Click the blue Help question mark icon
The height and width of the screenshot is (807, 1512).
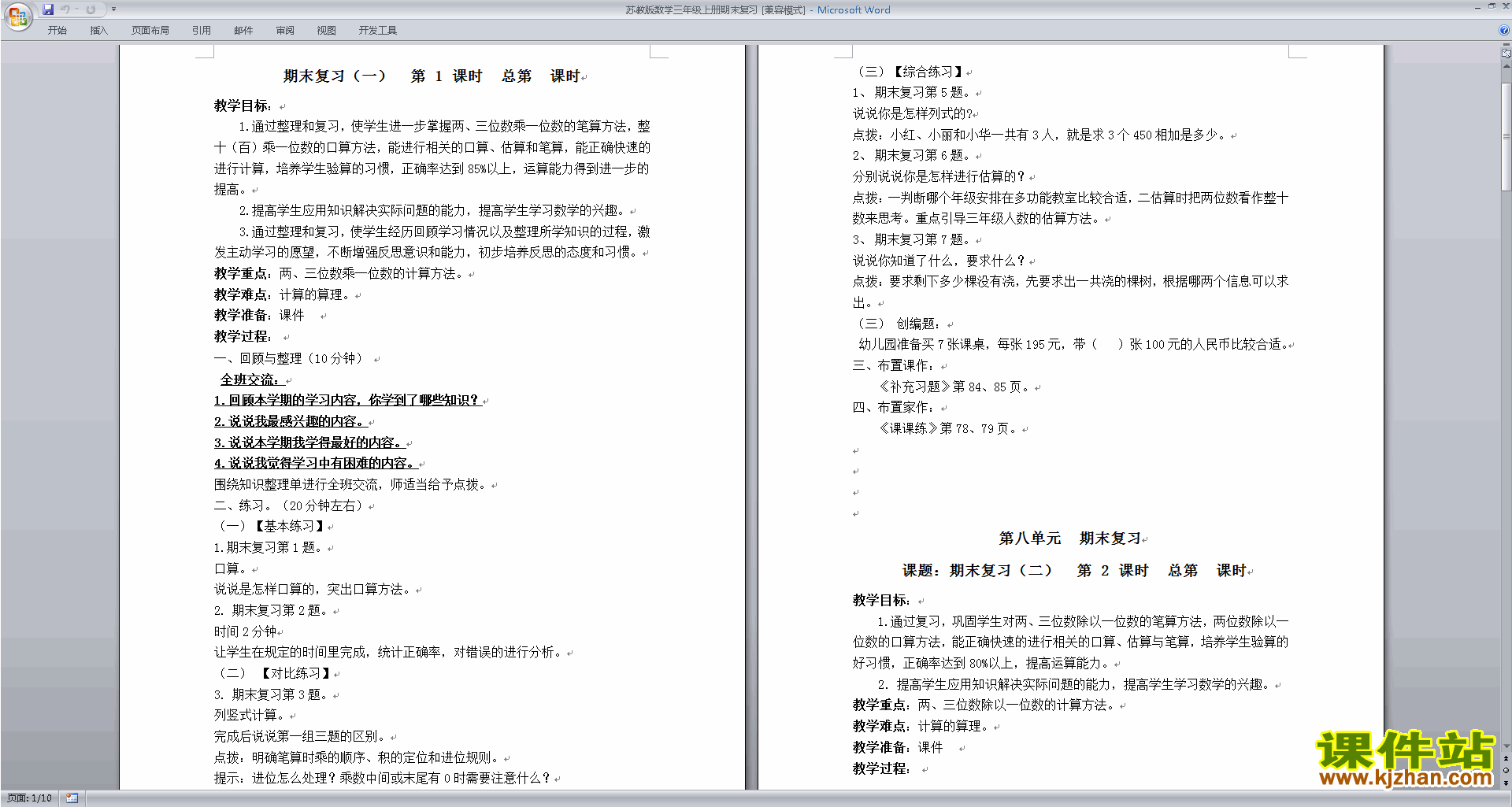click(1504, 30)
